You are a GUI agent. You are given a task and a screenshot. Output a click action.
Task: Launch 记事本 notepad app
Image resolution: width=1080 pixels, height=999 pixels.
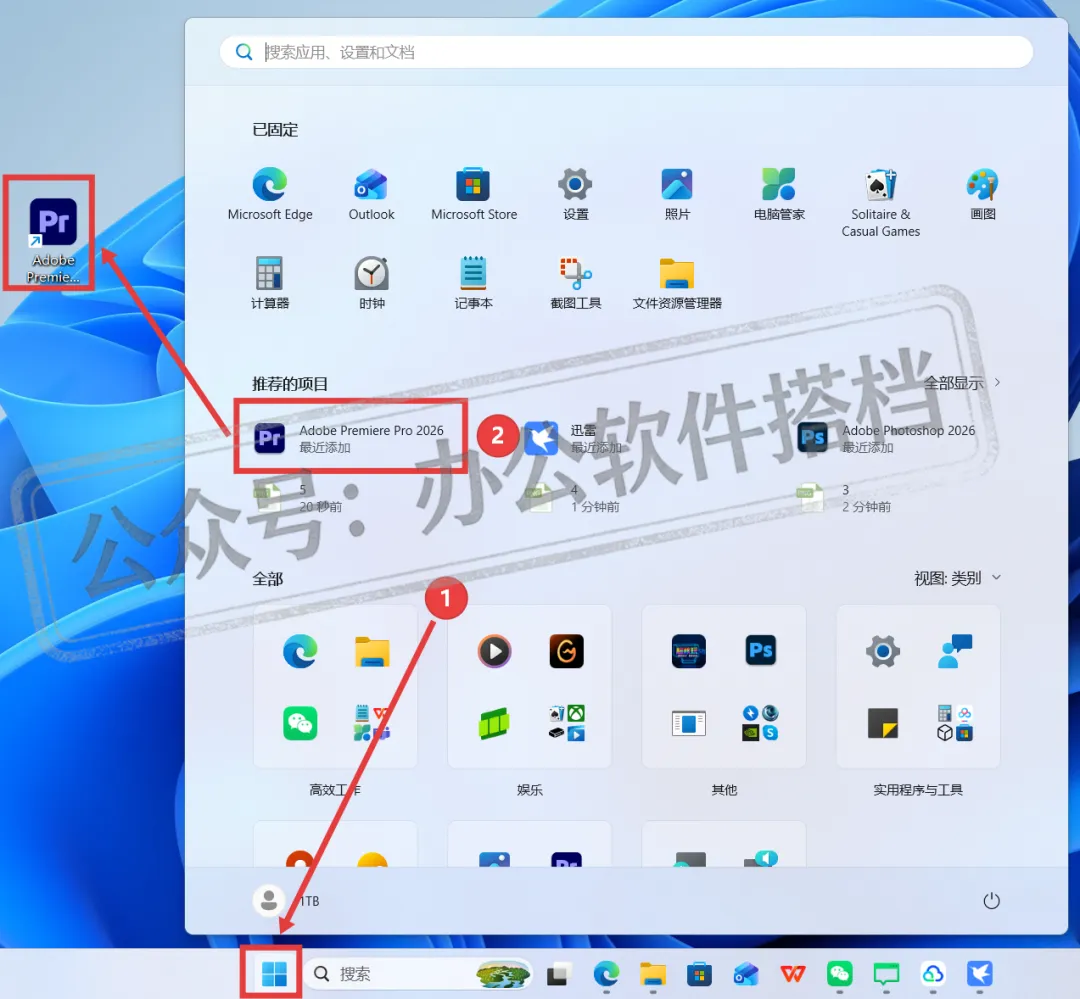[473, 282]
